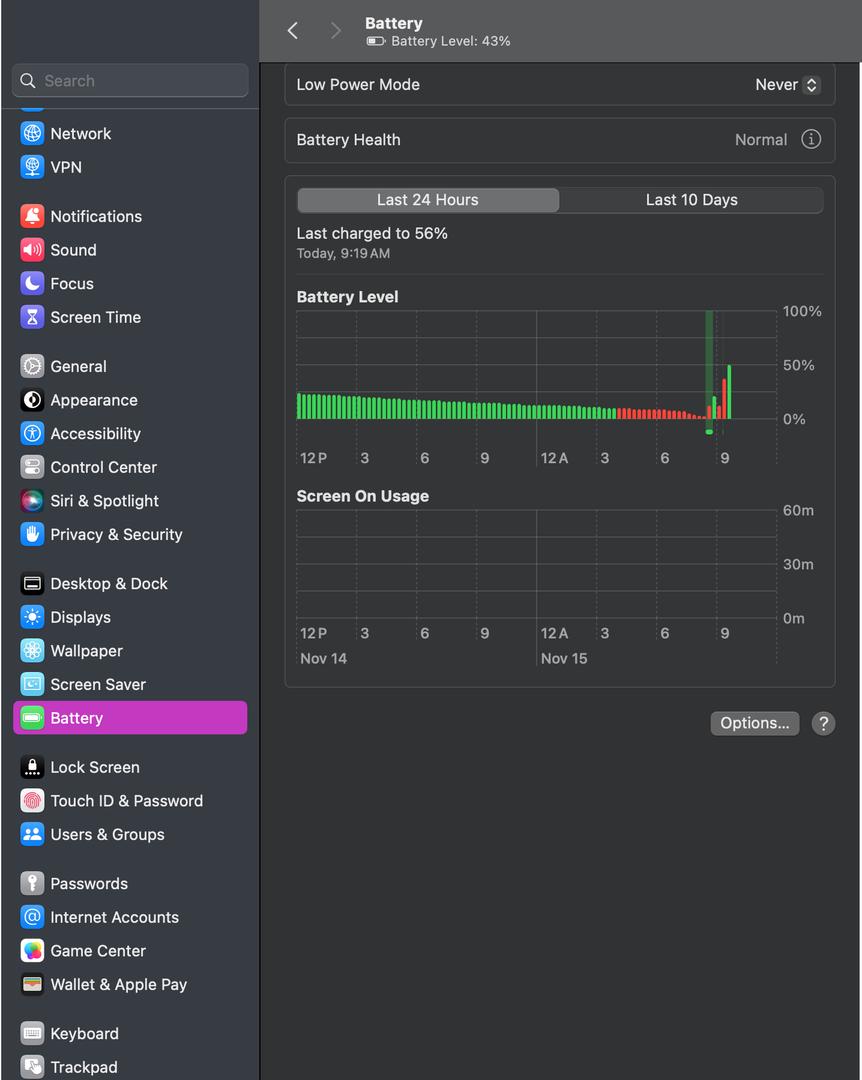Open Control Center settings via its icon
This screenshot has height=1080, width=862.
(x=32, y=467)
